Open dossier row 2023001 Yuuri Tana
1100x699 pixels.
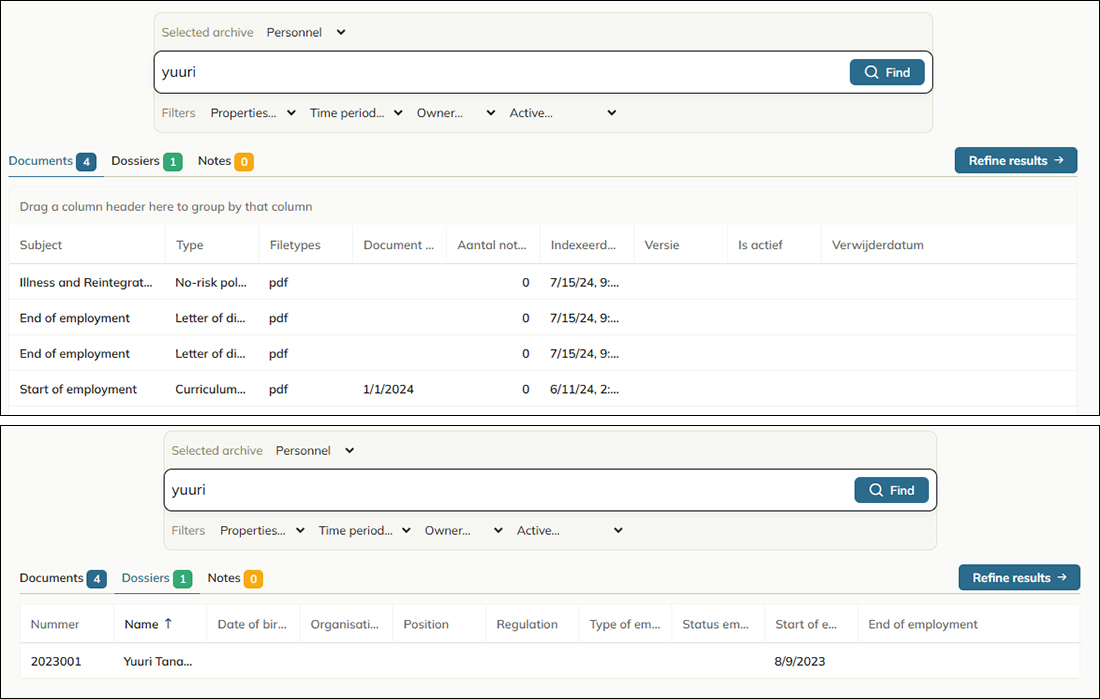point(549,661)
